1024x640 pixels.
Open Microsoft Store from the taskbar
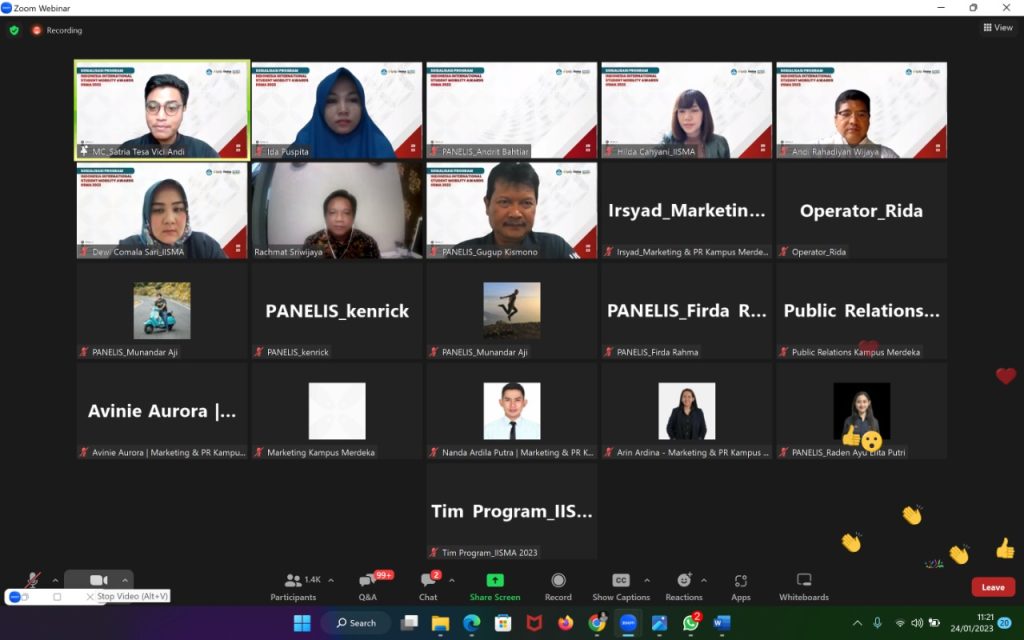click(x=503, y=623)
